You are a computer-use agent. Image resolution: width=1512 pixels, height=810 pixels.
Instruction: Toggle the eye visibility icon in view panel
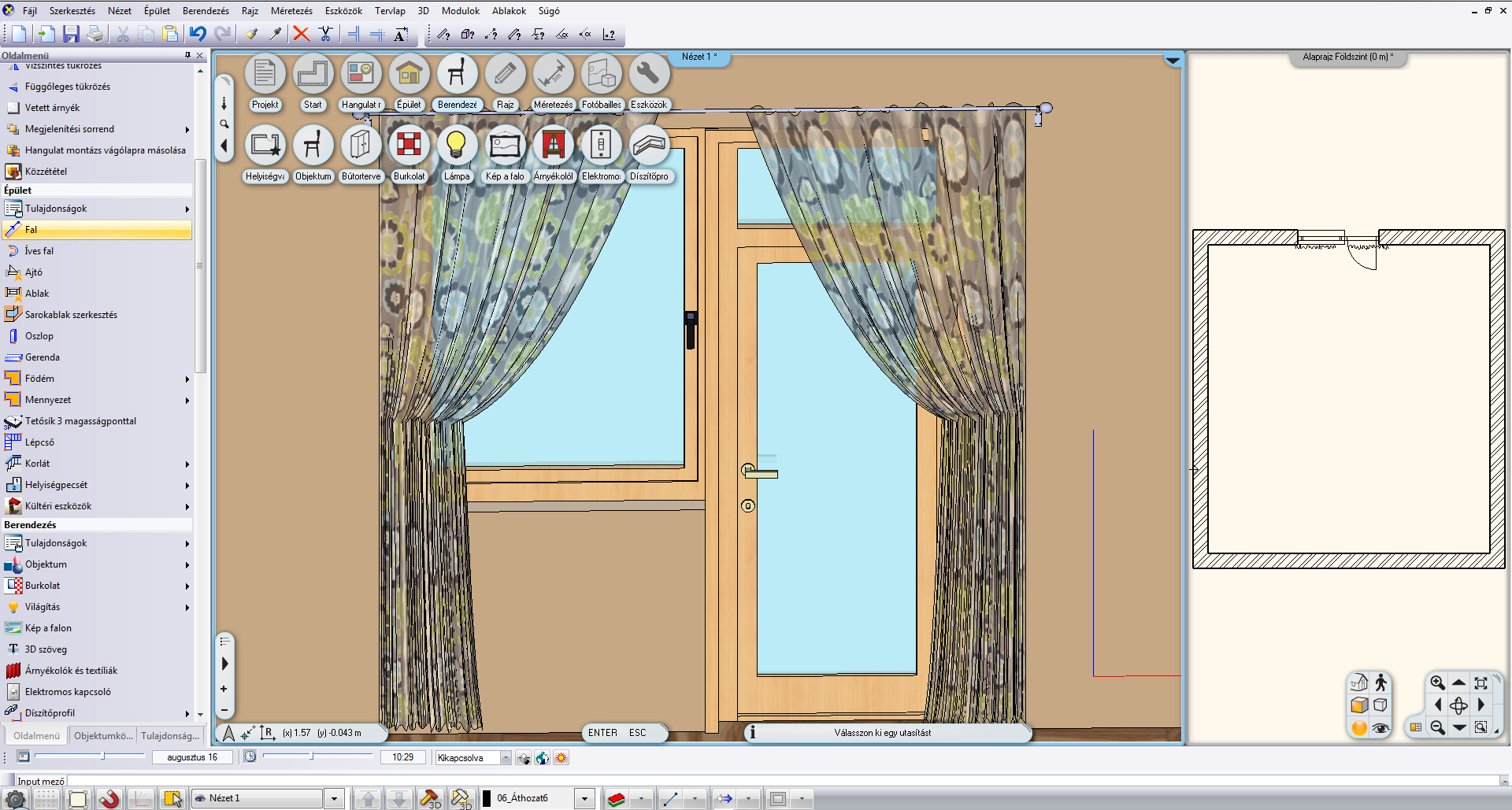tap(1380, 728)
